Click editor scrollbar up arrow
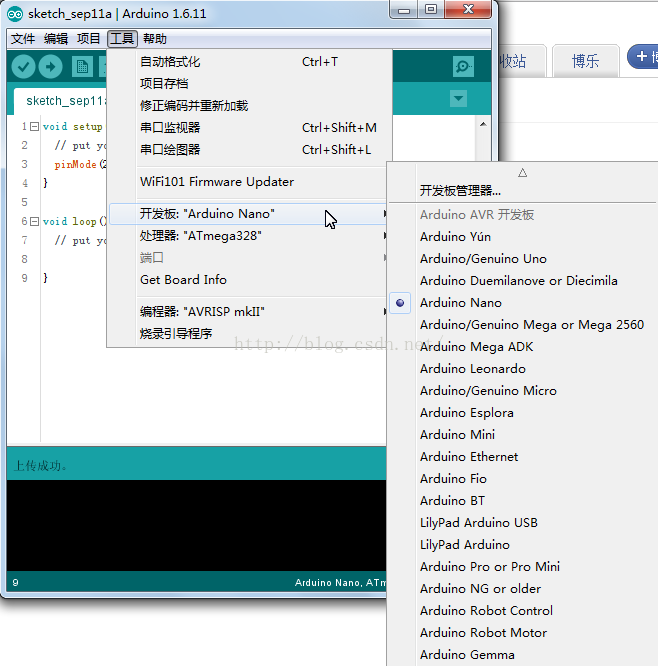The width and height of the screenshot is (658, 666). (x=483, y=124)
